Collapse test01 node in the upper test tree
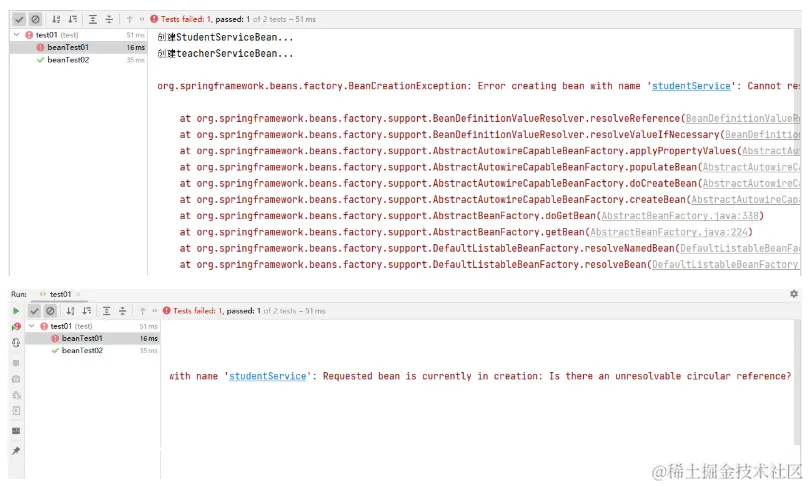The image size is (809, 487). pyautogui.click(x=17, y=35)
